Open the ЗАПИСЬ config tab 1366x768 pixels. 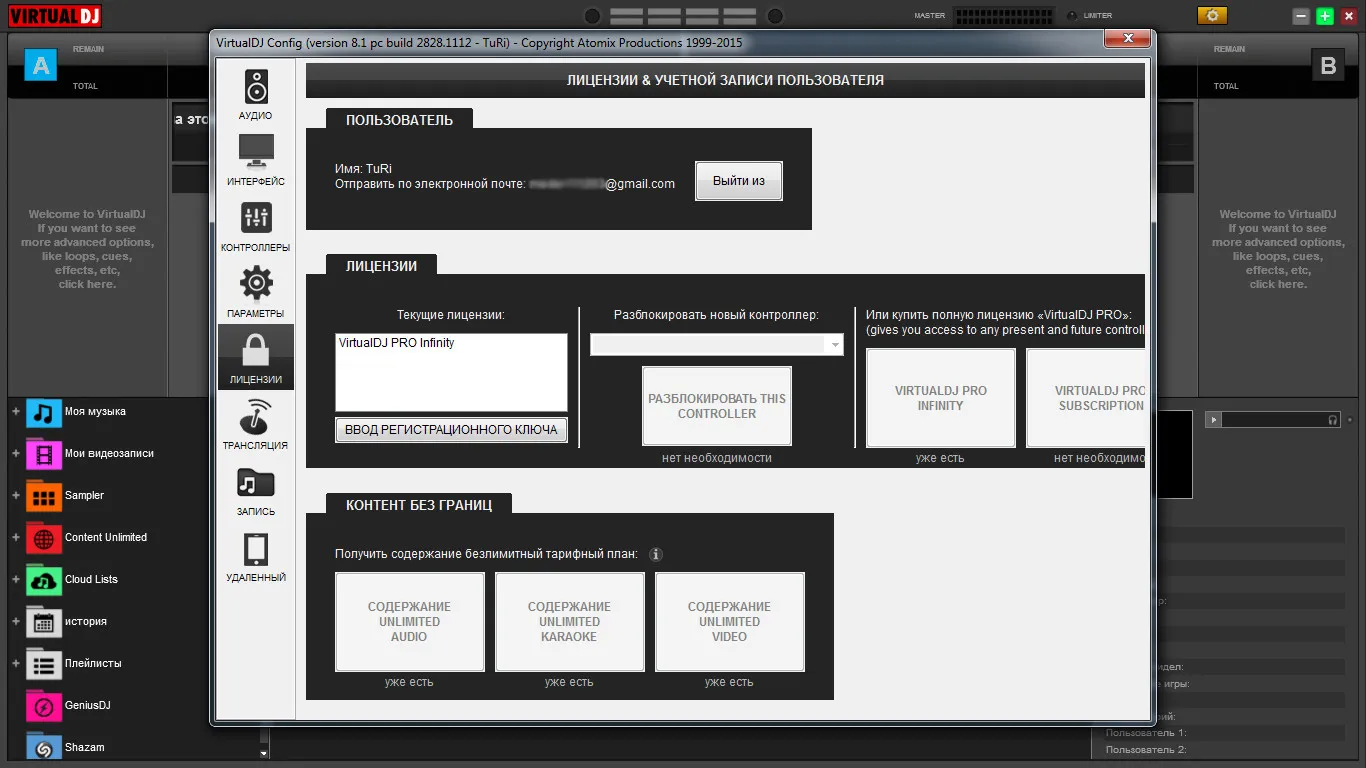click(256, 490)
